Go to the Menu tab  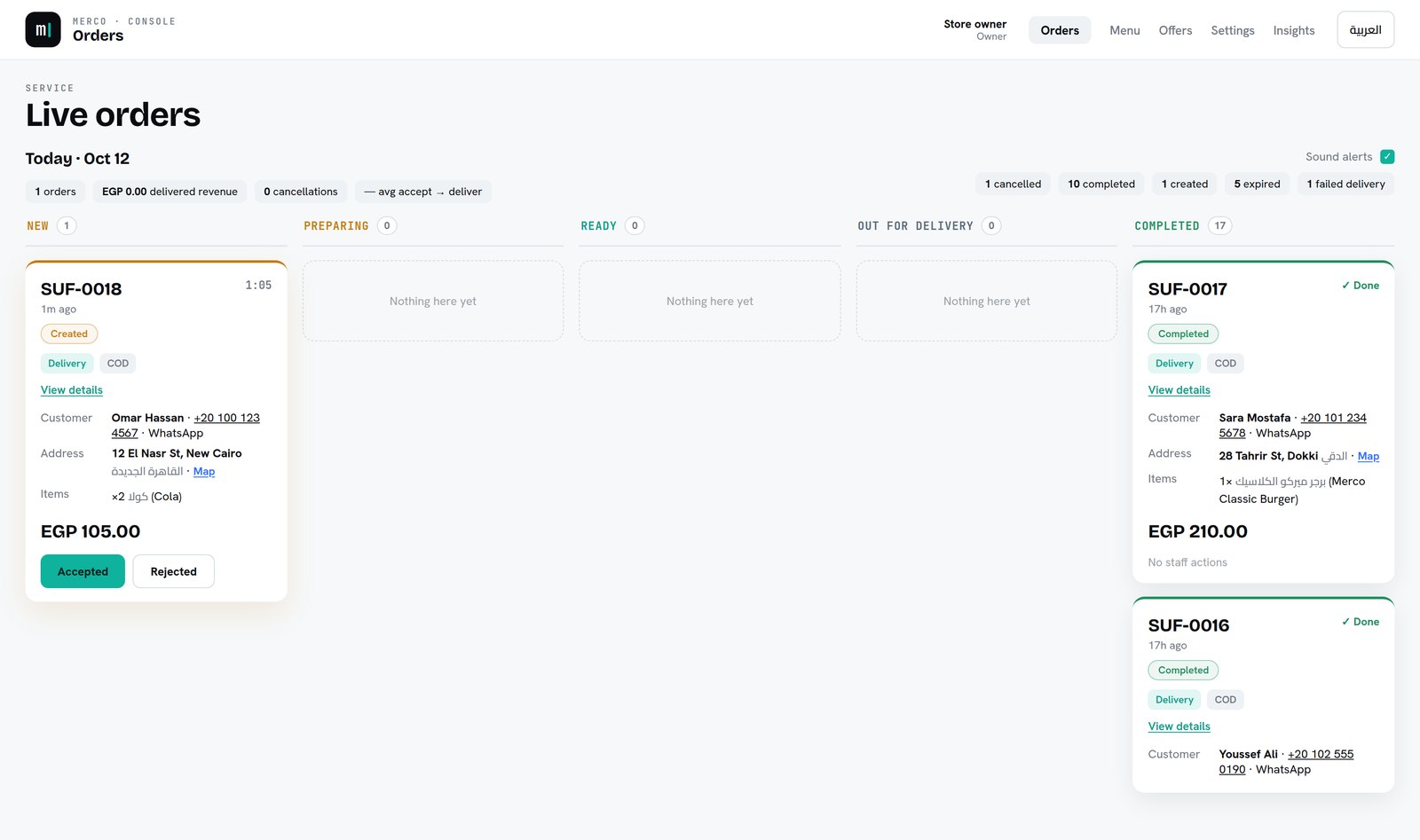1124,30
